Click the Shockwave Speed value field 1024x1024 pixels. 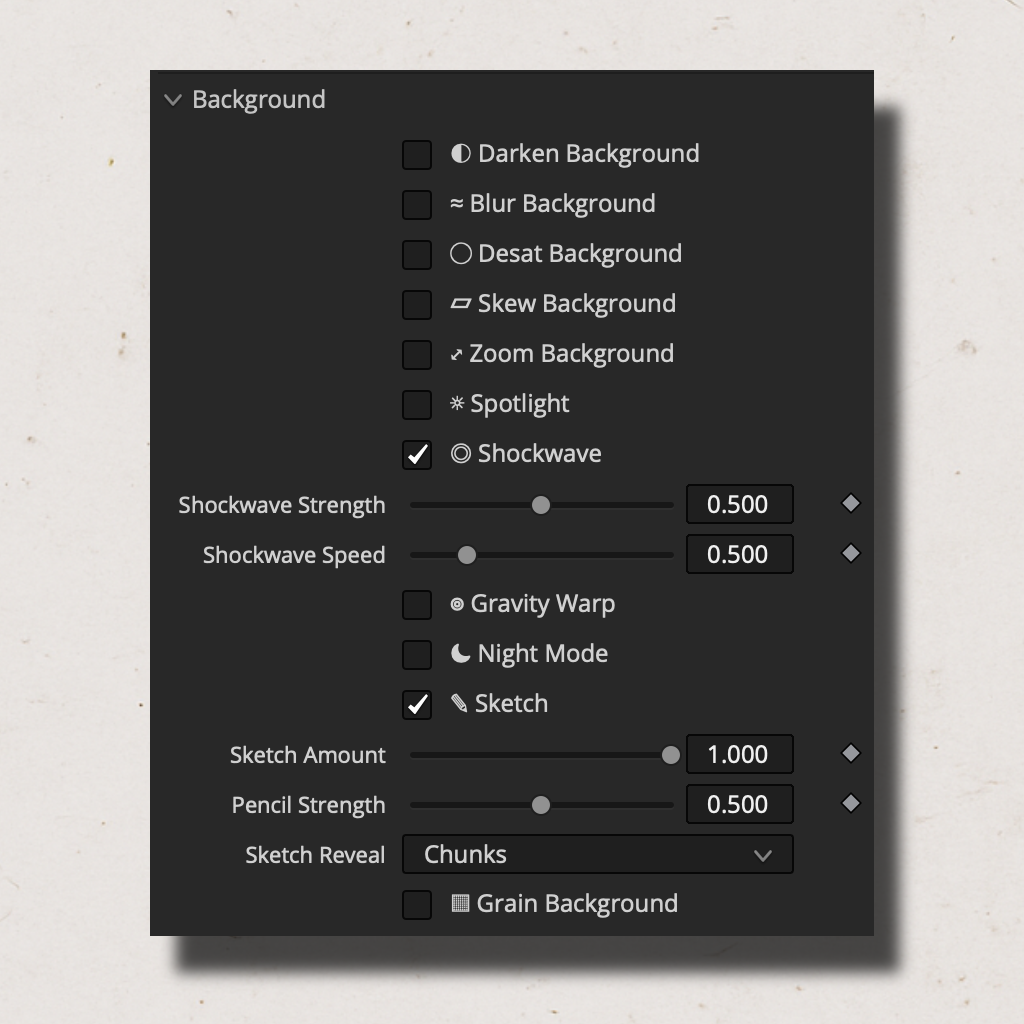pos(740,554)
